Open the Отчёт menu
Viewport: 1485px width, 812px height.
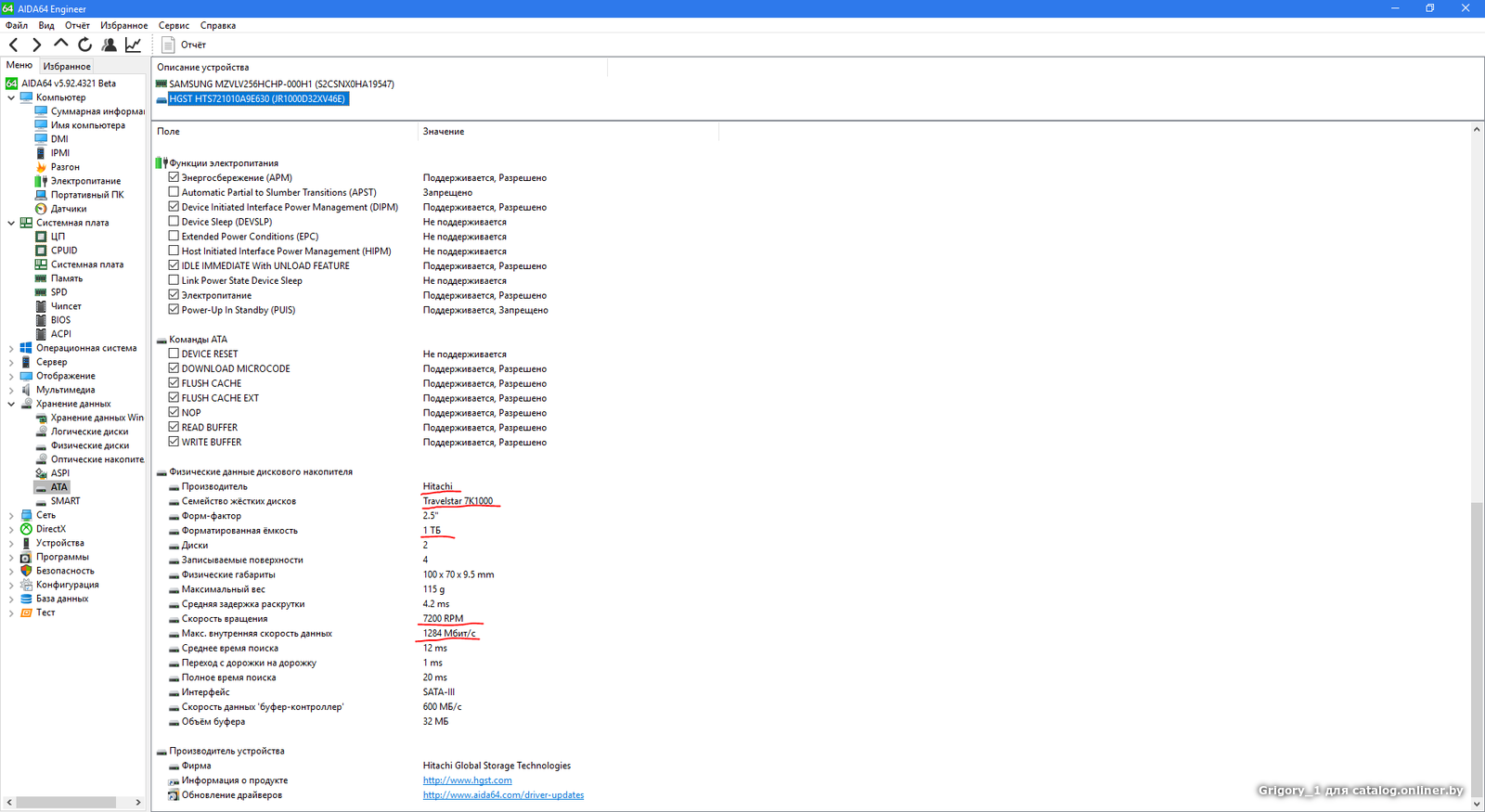(x=77, y=26)
